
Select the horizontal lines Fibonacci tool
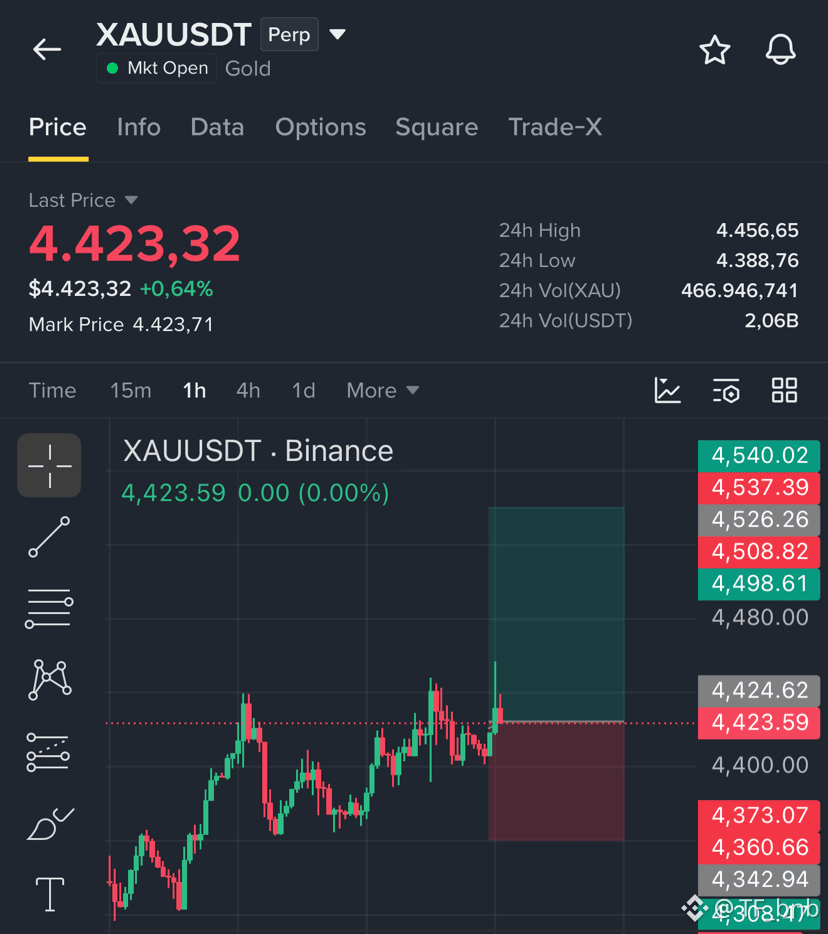pyautogui.click(x=49, y=609)
